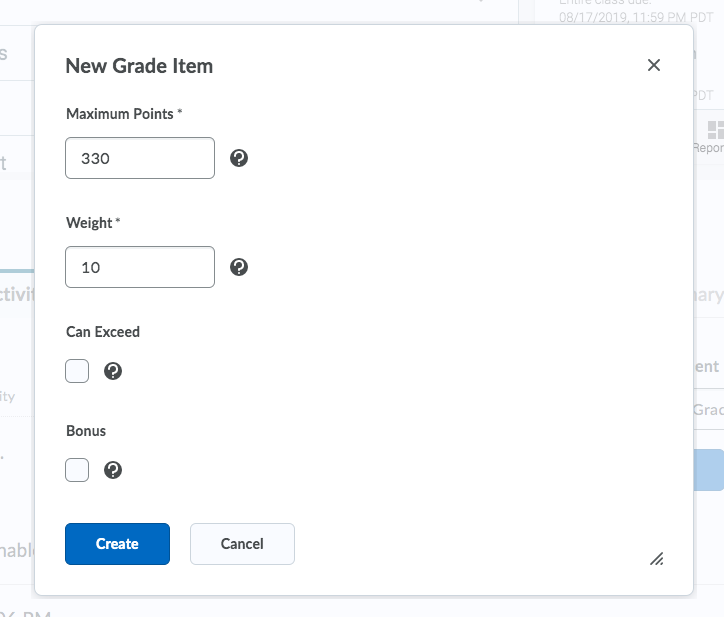Click the Can Exceed label text
The height and width of the screenshot is (617, 724).
[103, 332]
